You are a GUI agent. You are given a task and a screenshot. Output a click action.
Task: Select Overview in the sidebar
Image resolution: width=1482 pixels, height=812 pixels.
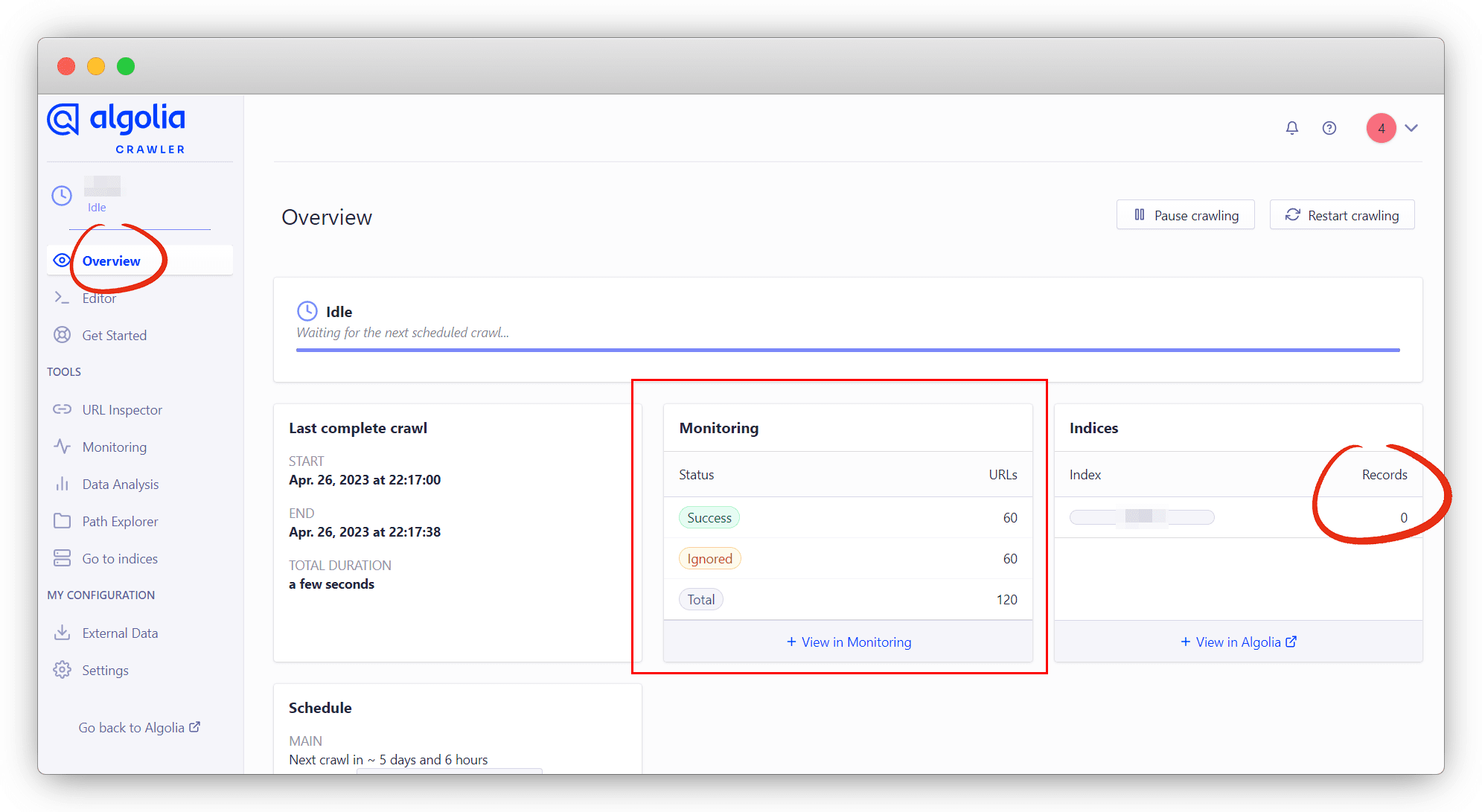click(x=111, y=260)
